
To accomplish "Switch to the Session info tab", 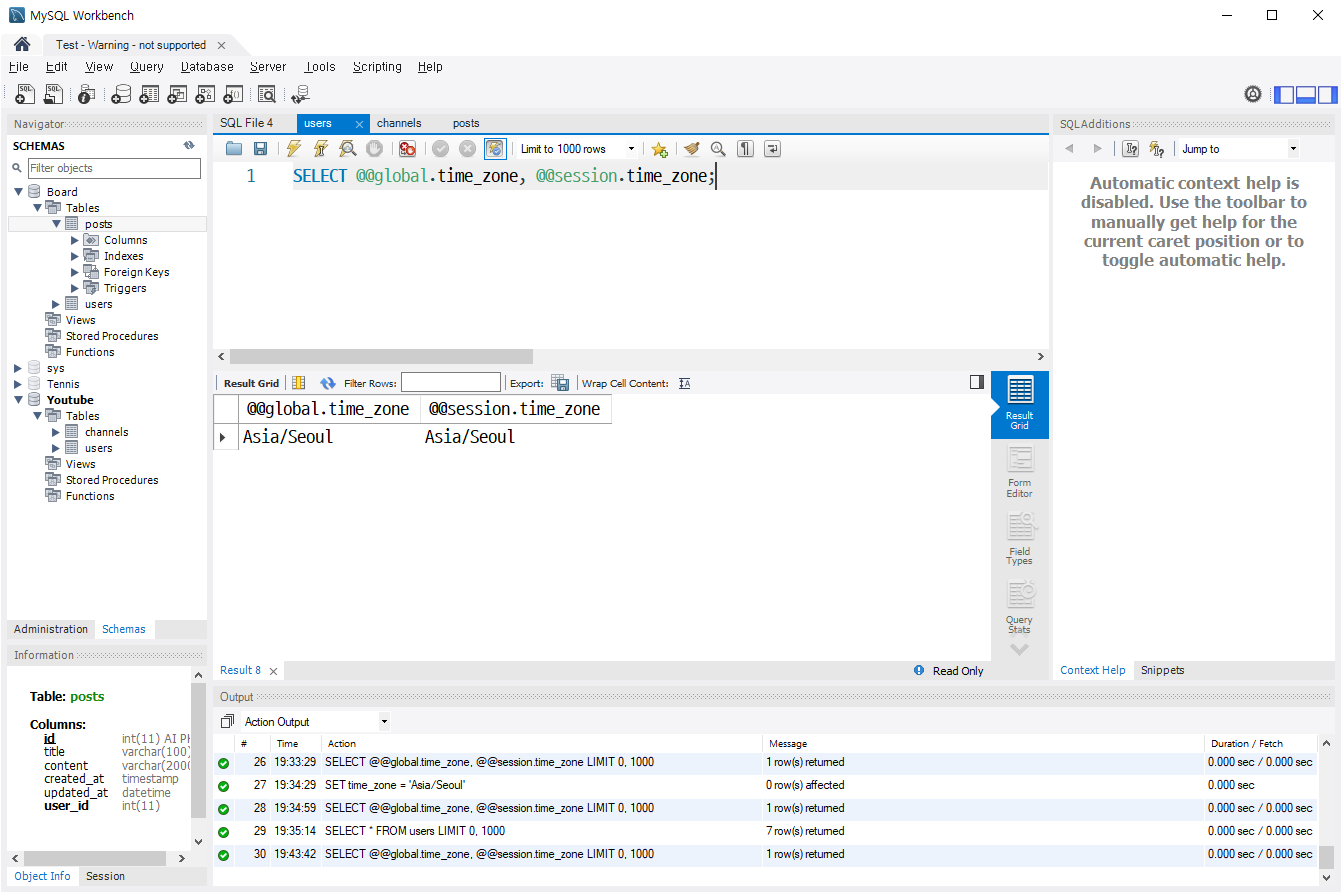I will pyautogui.click(x=105, y=876).
